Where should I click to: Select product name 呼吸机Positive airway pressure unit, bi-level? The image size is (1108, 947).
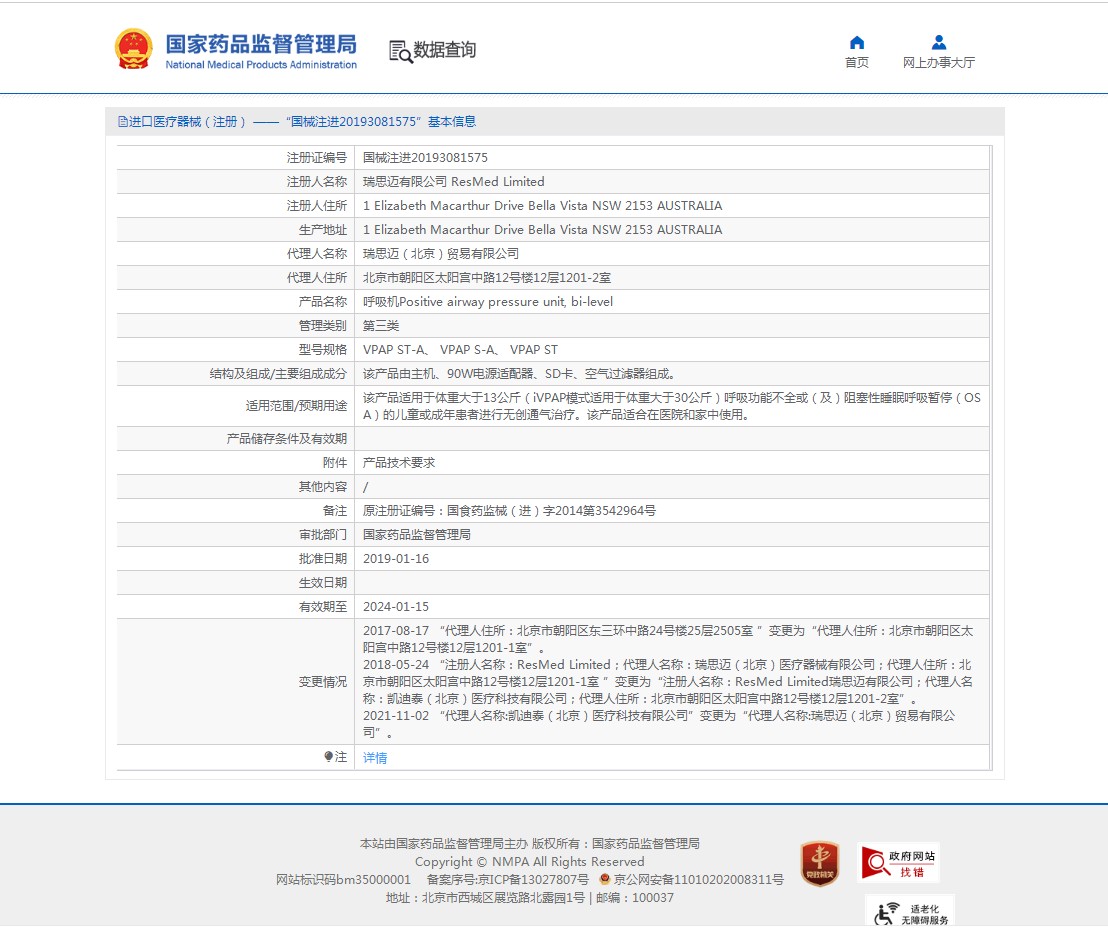(488, 302)
